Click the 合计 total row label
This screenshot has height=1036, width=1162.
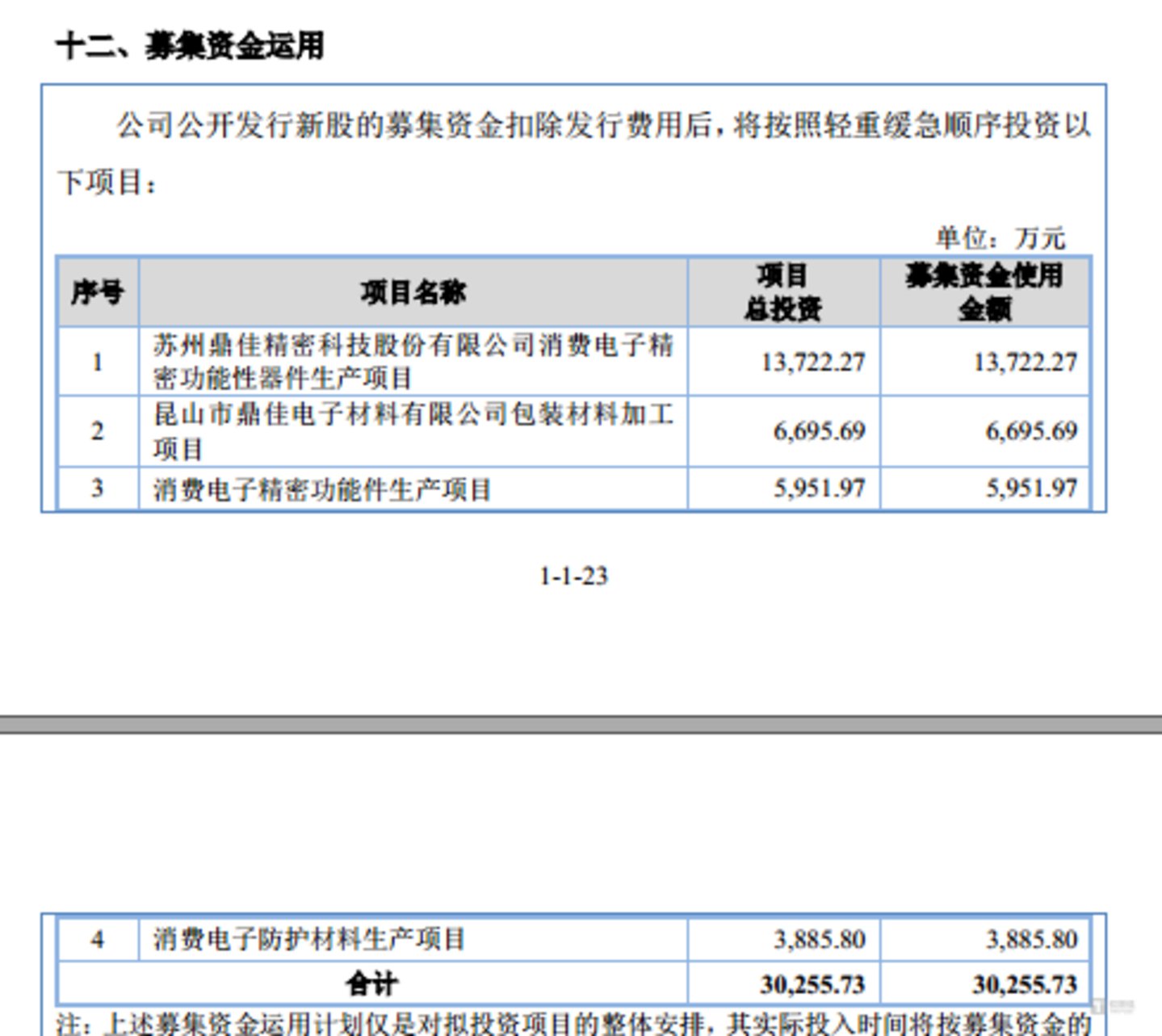point(371,984)
